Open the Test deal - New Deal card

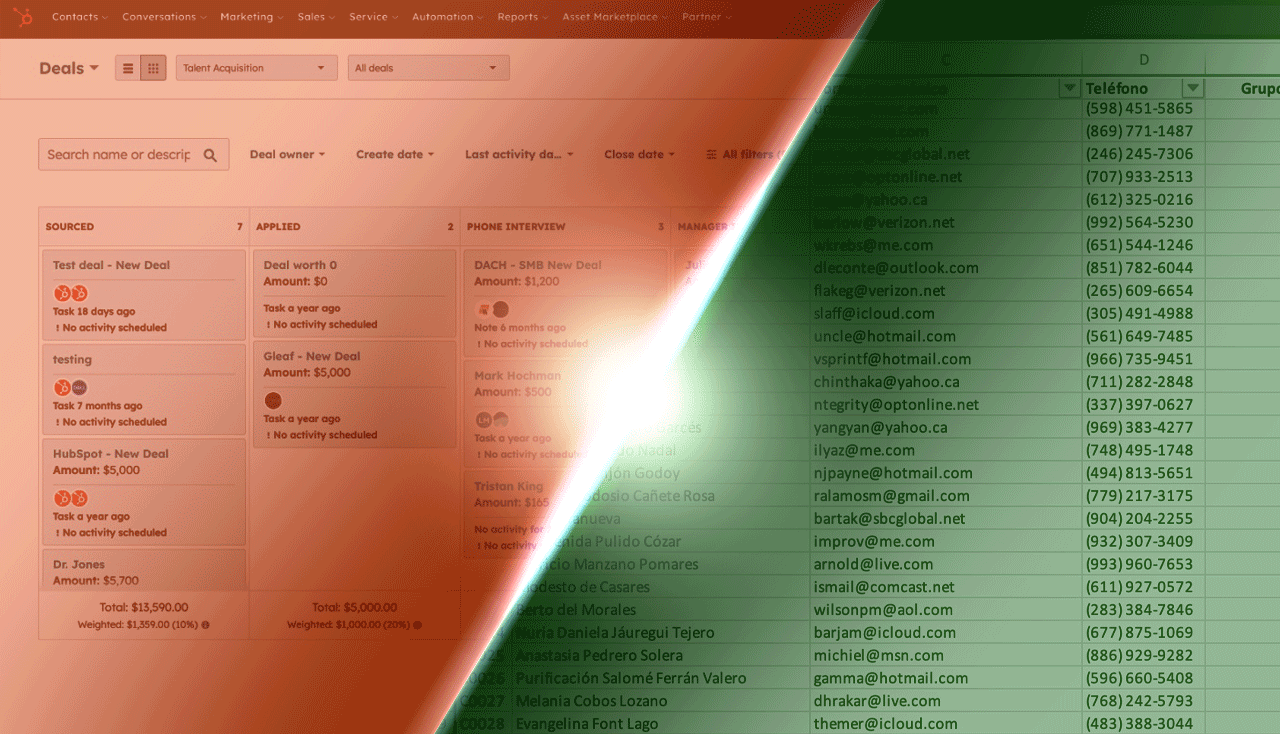pyautogui.click(x=144, y=295)
